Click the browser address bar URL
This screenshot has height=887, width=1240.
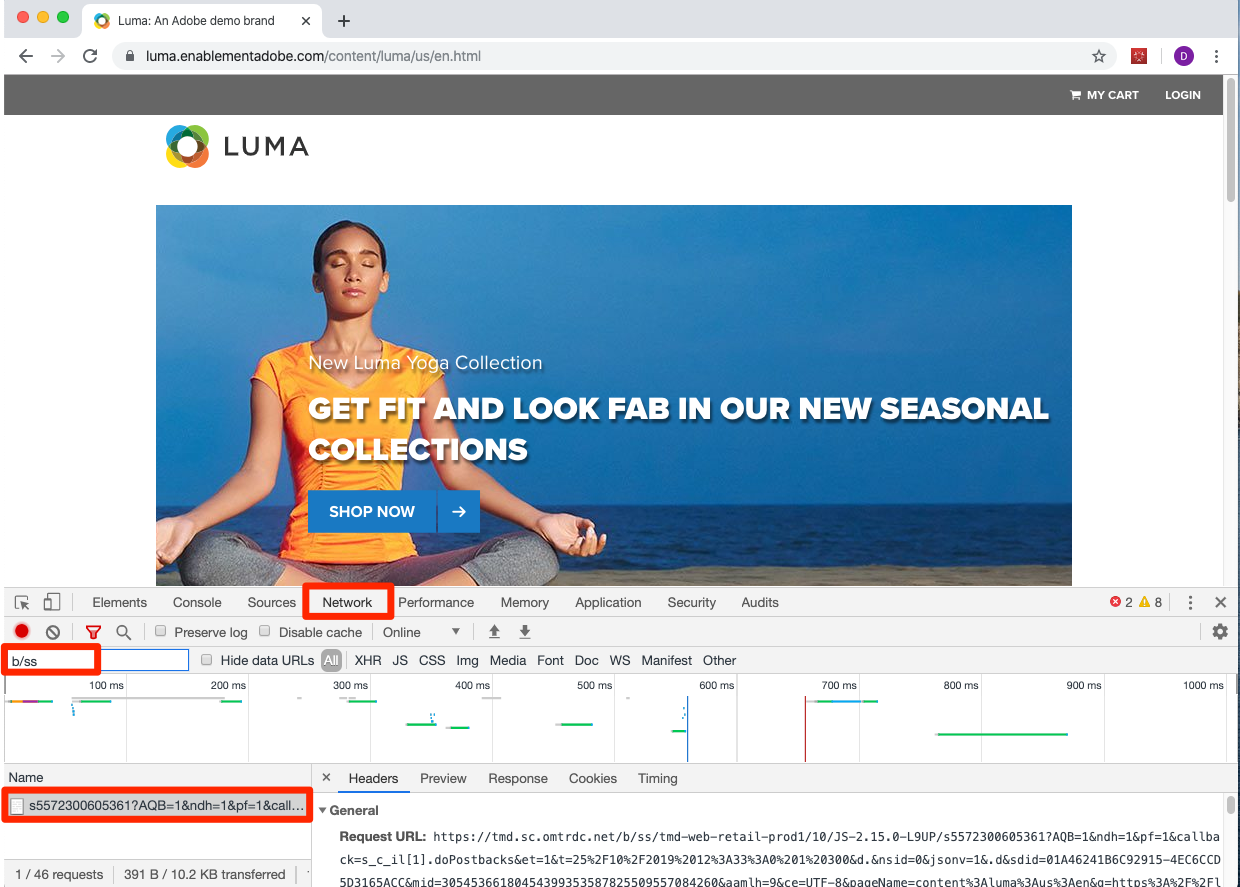313,56
